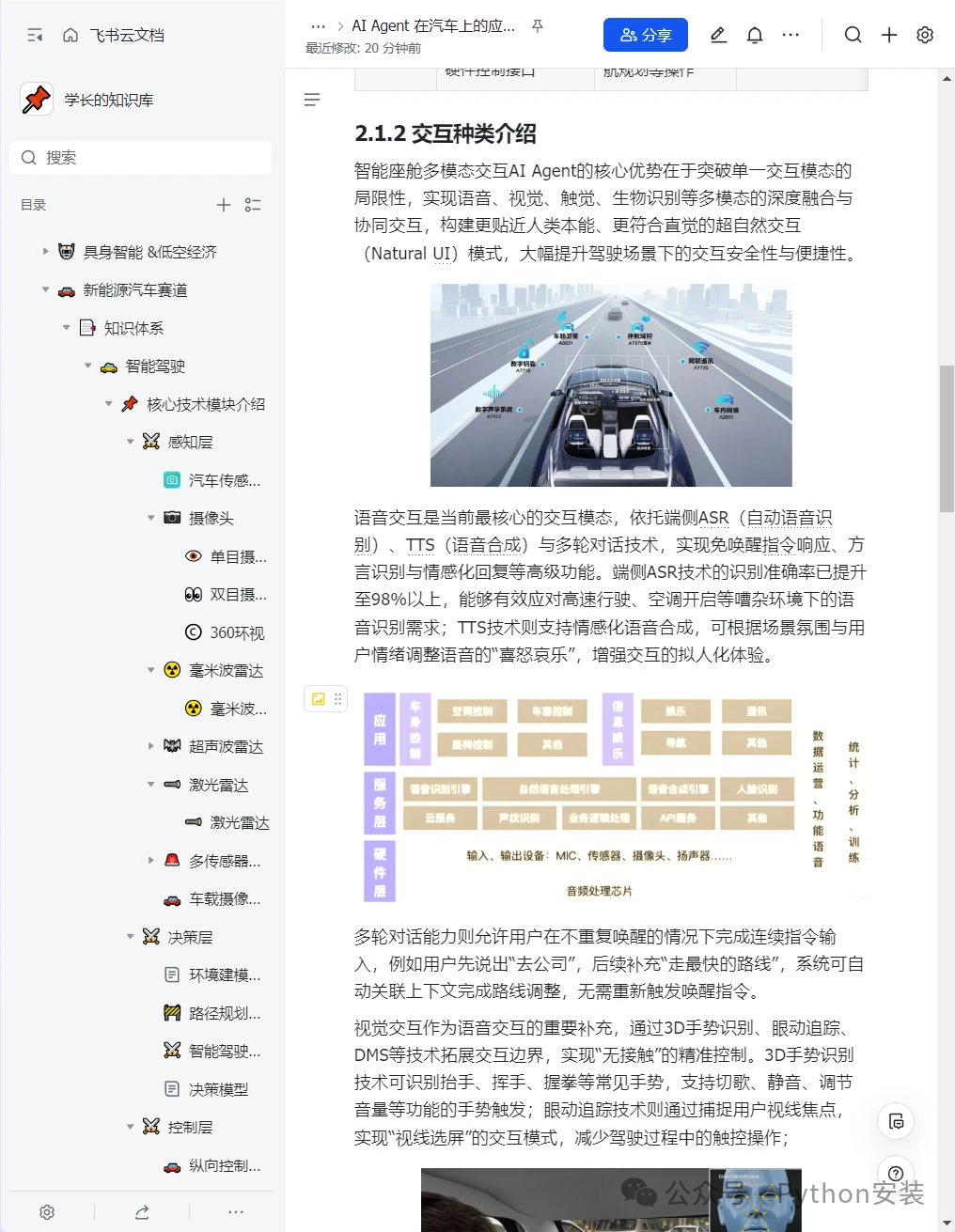The image size is (955, 1232).
Task: Click the 最近修改: 20 分钟前 text
Action: point(363,48)
